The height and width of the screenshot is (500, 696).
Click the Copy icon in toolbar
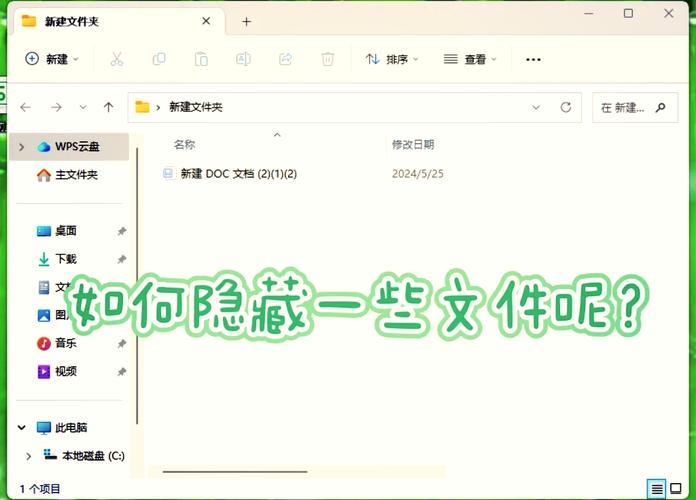coord(158,59)
